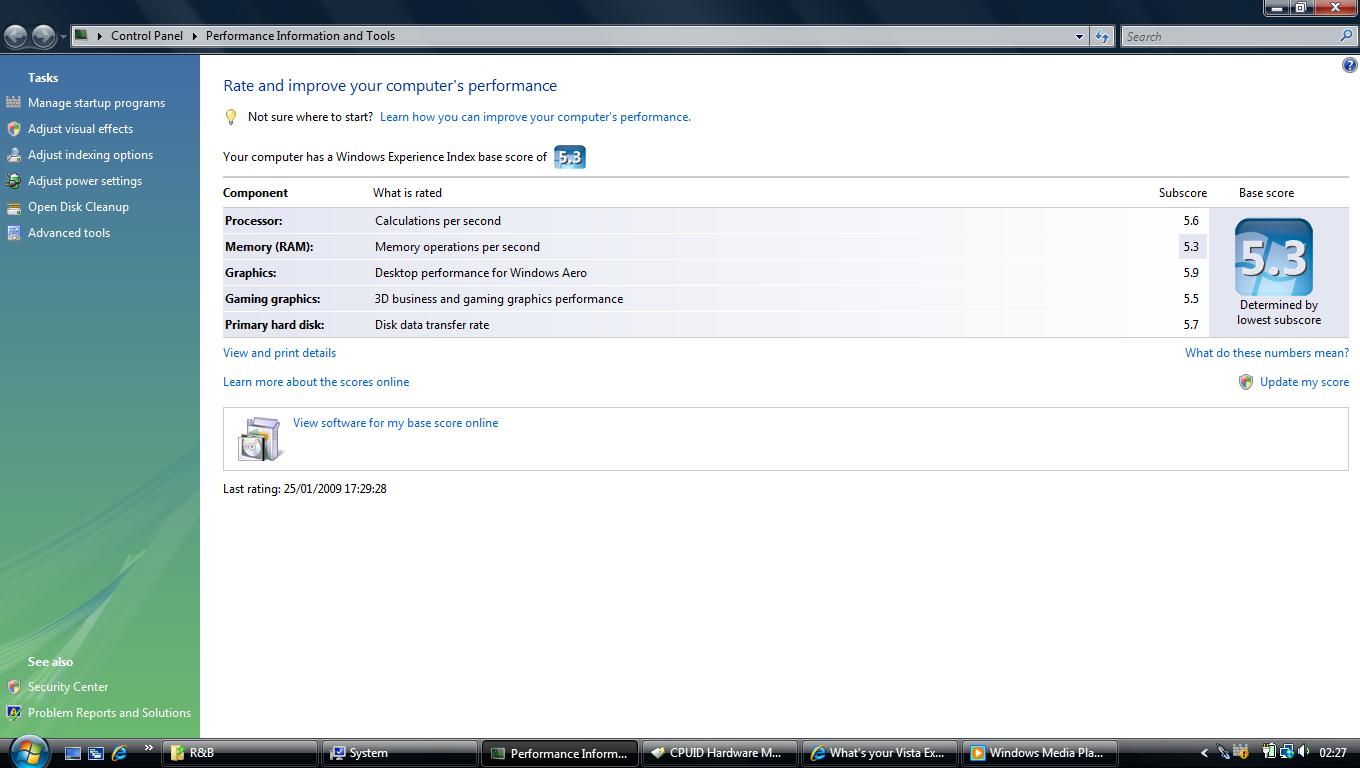Expand arrow after Control Panel breadcrumb
The width and height of the screenshot is (1360, 768).
(194, 36)
